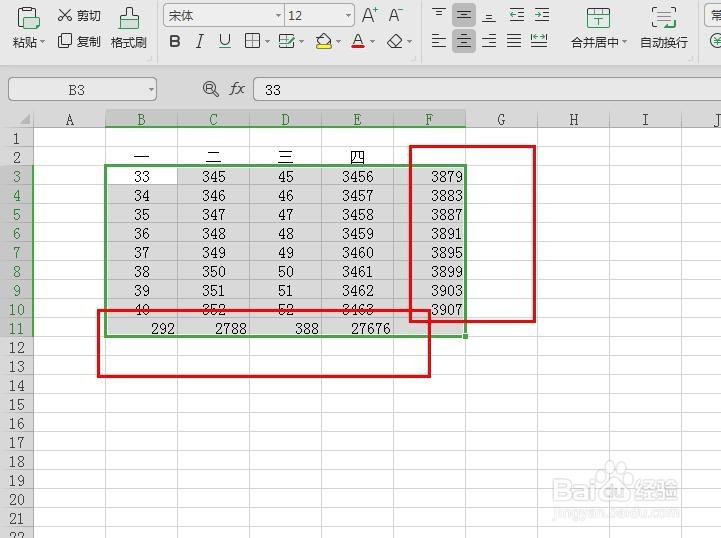Open Merge and Center dropdown arrow
Screen dimensions: 721x538
pyautogui.click(x=624, y=42)
